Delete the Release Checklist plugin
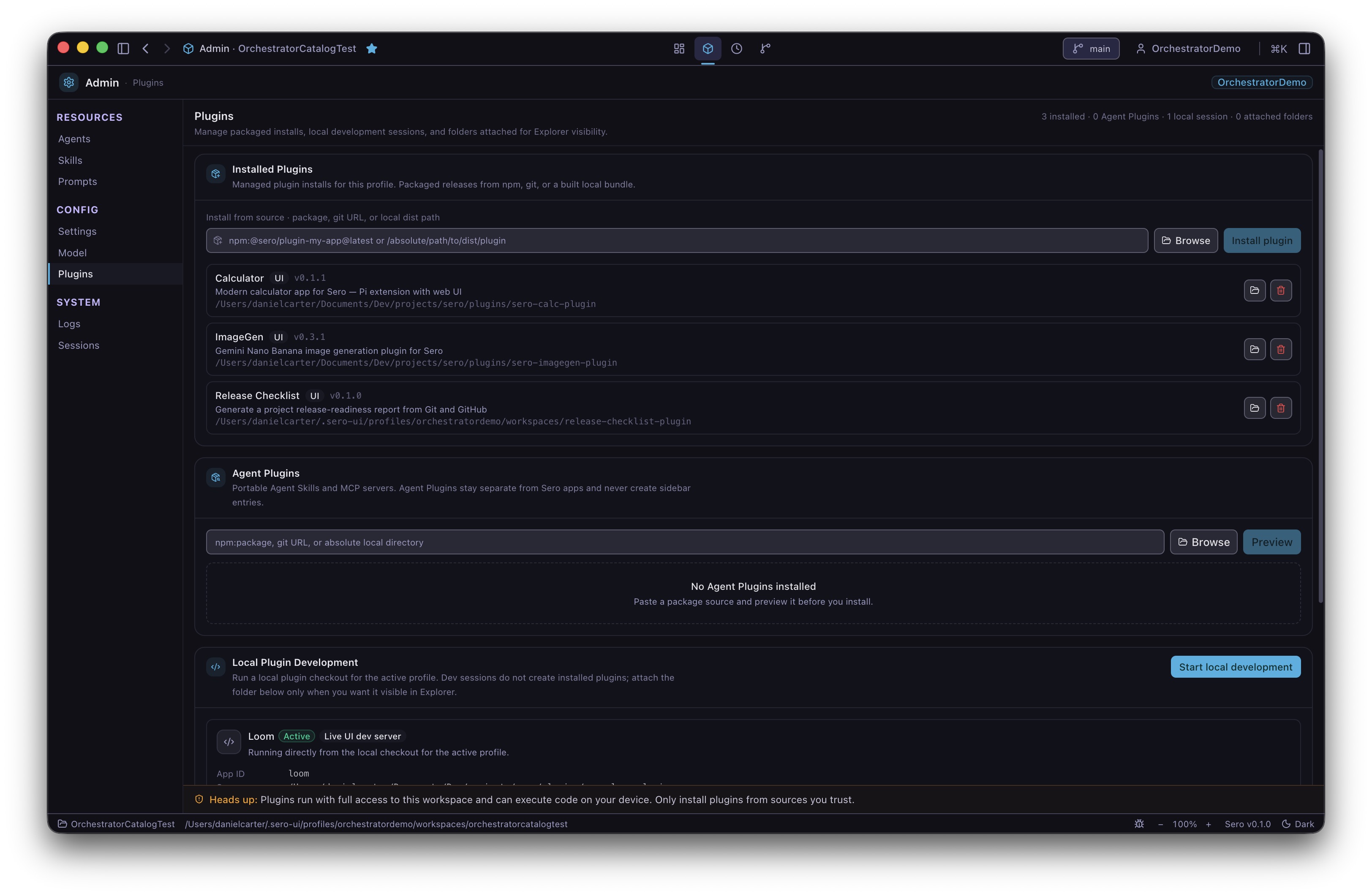This screenshot has height=896, width=1372. click(1280, 408)
